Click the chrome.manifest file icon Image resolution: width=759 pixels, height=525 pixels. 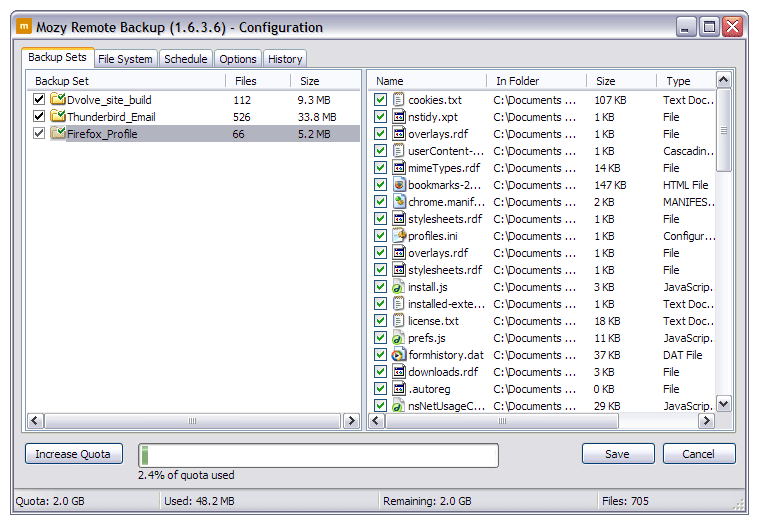click(x=398, y=201)
